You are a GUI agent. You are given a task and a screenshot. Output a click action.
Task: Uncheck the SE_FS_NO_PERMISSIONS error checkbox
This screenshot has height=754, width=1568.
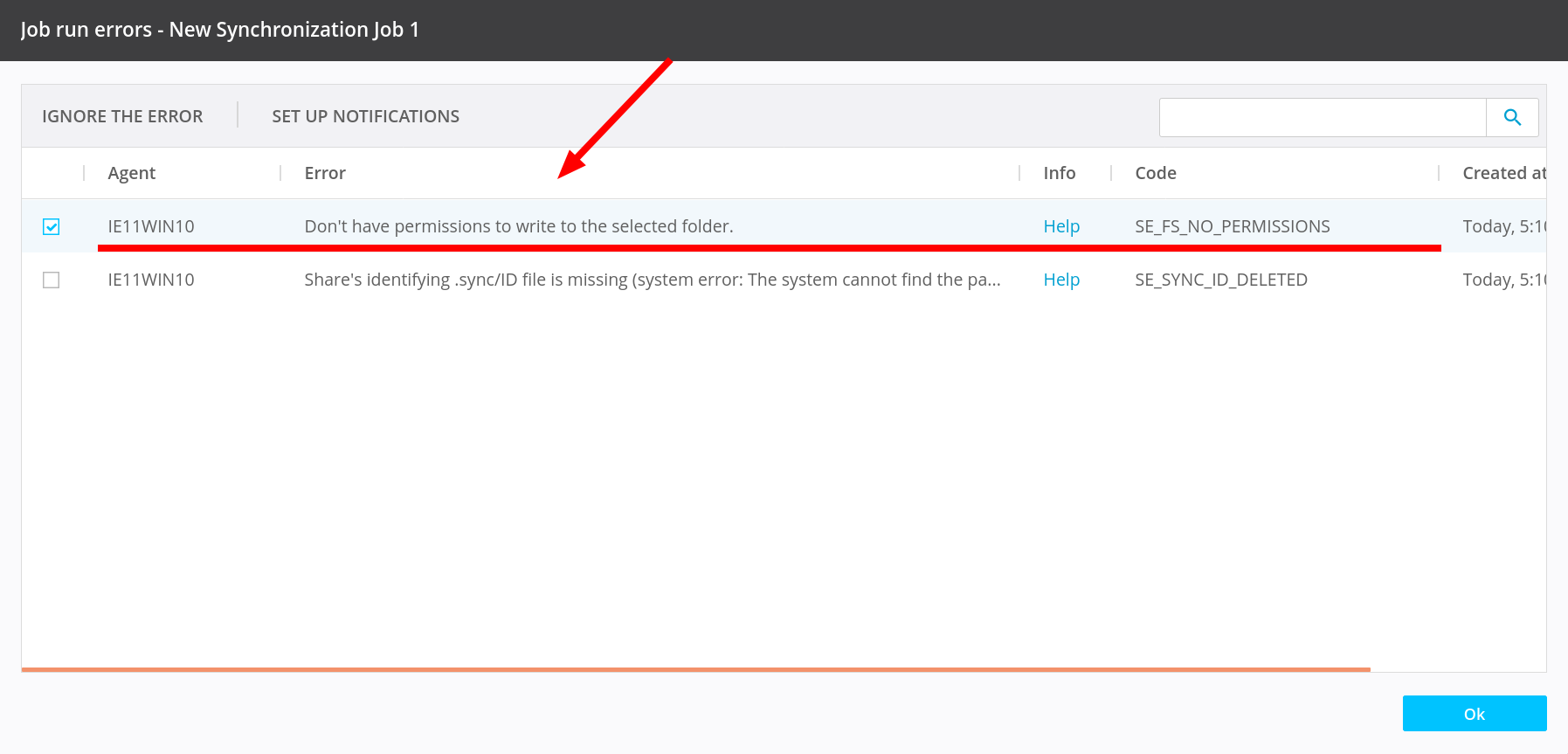pos(52,227)
